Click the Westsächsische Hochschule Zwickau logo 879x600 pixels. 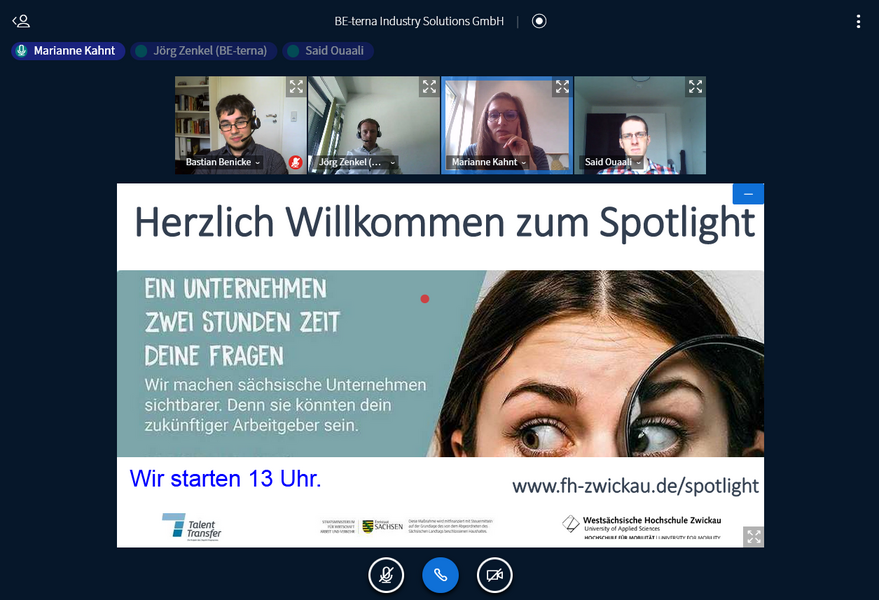642,526
